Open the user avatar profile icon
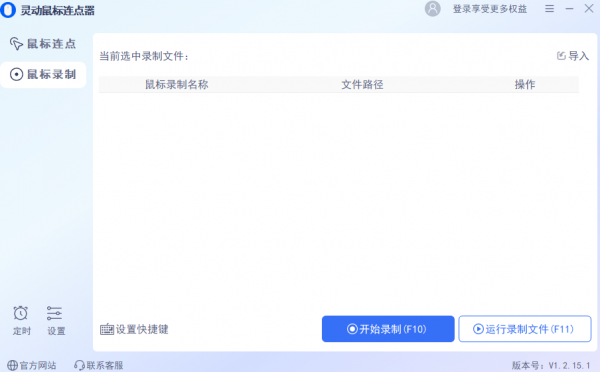The width and height of the screenshot is (600, 372). (x=432, y=9)
